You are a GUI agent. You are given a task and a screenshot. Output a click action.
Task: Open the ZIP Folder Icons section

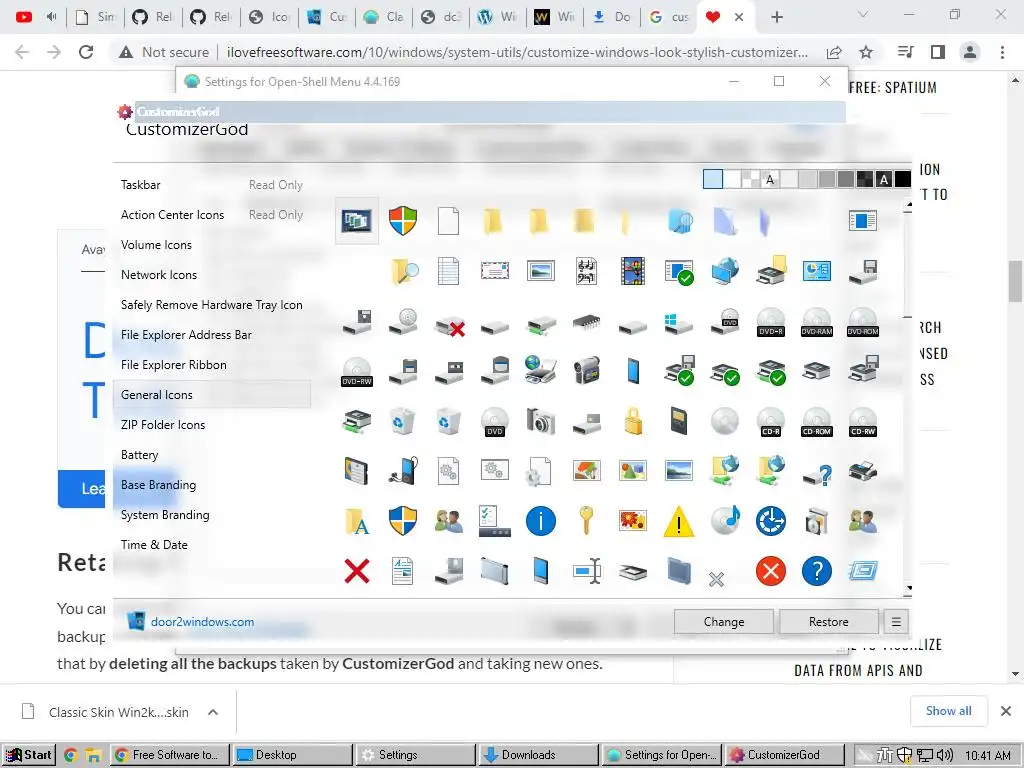point(212,425)
